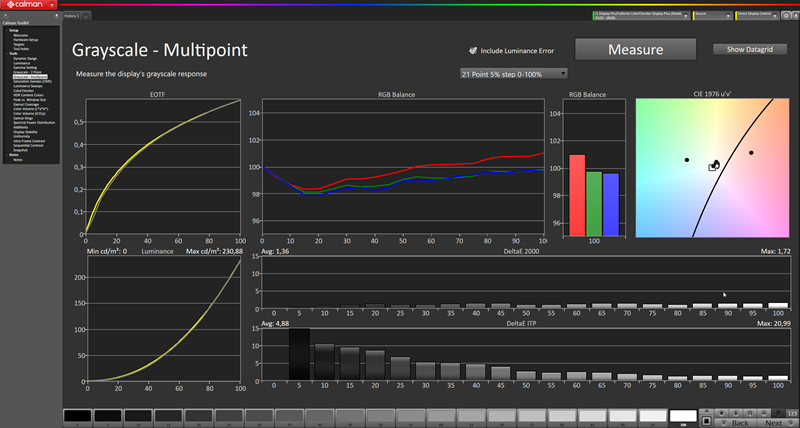Select the 100% white grayscale swatch
Viewport: 800px width, 428px height.
pyautogui.click(x=683, y=416)
